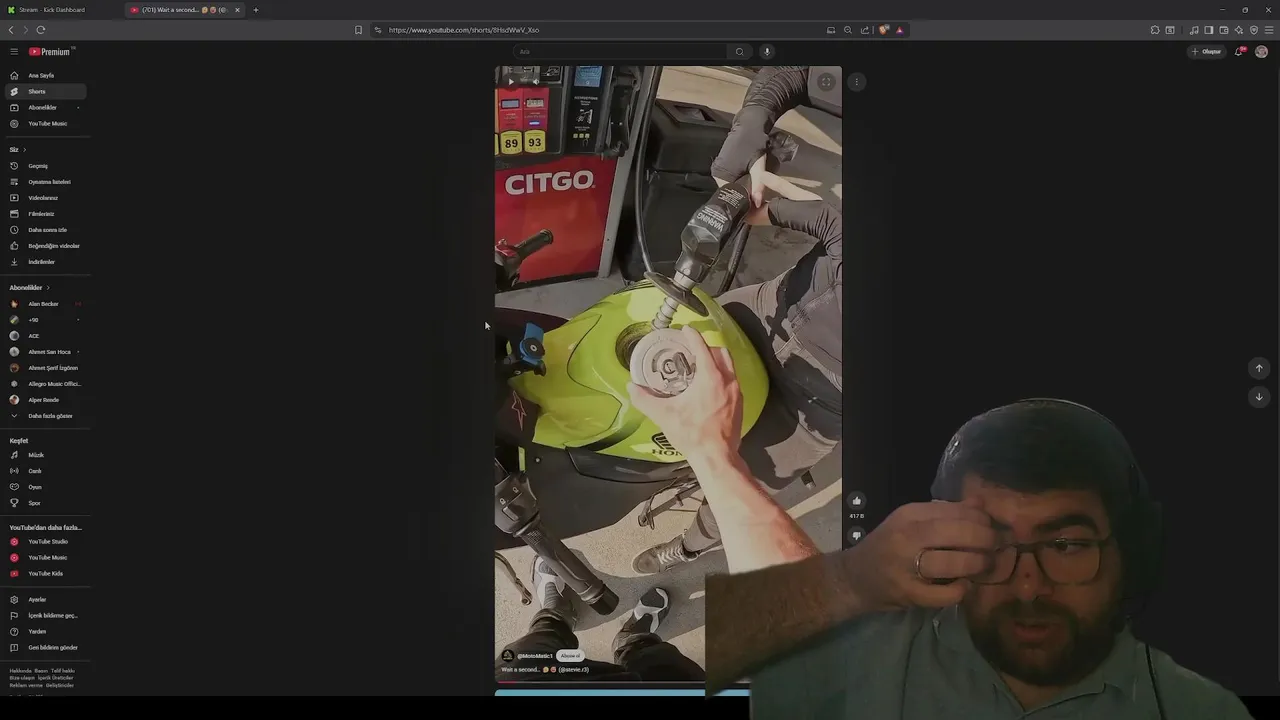Open browser extensions puzzle icon
This screenshot has height=720, width=1280.
1155,30
